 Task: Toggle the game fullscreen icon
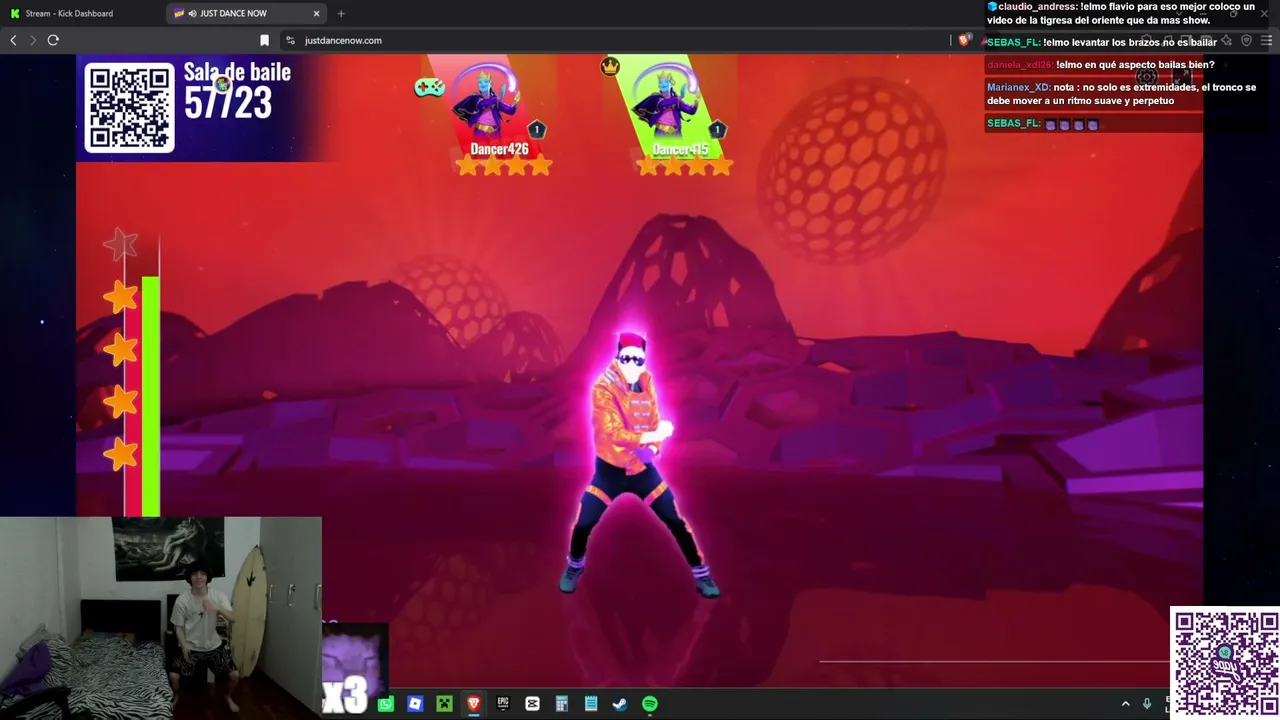1182,76
